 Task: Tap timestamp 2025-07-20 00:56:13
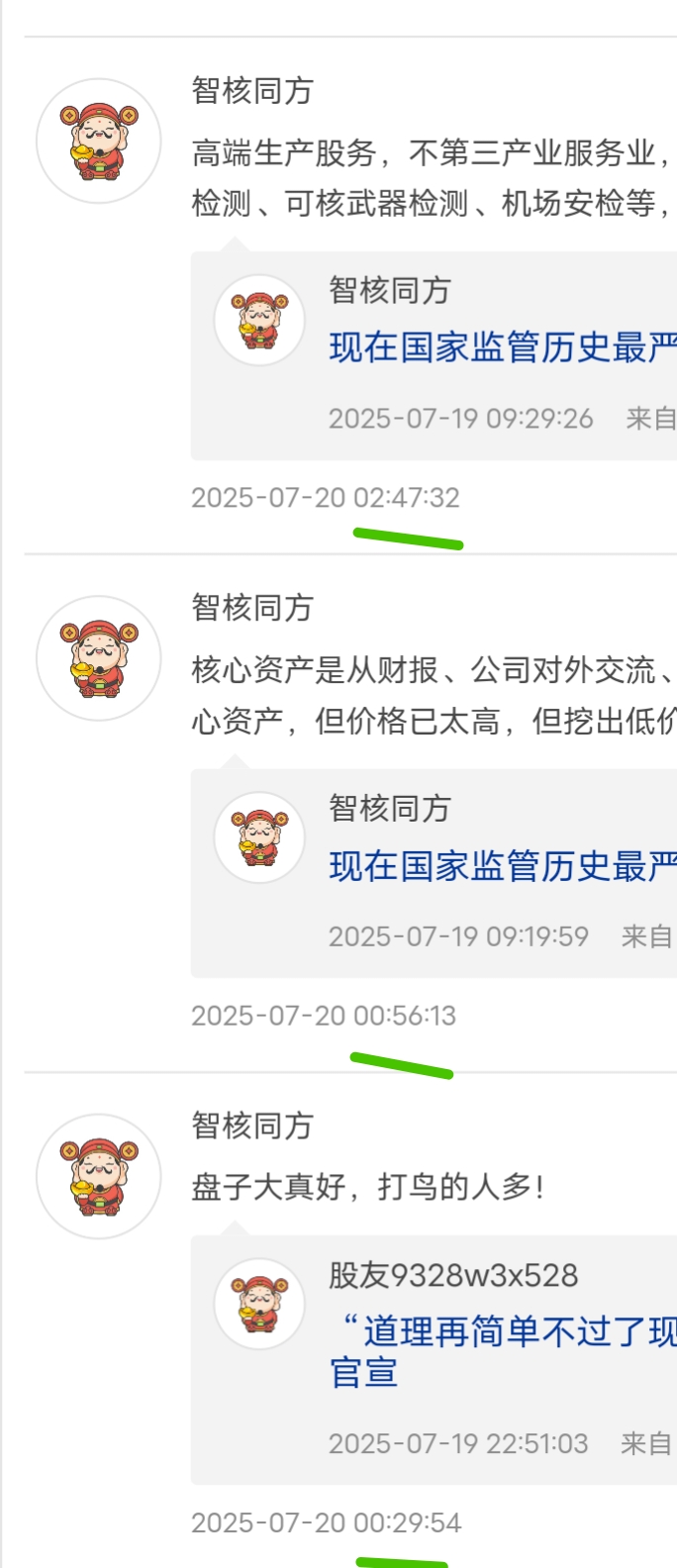324,1016
